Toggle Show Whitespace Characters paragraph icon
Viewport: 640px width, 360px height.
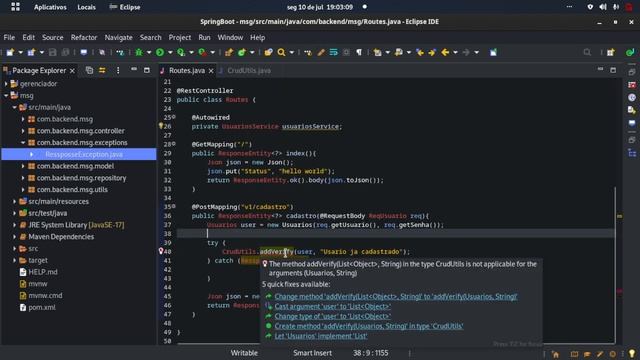[x=359, y=52]
